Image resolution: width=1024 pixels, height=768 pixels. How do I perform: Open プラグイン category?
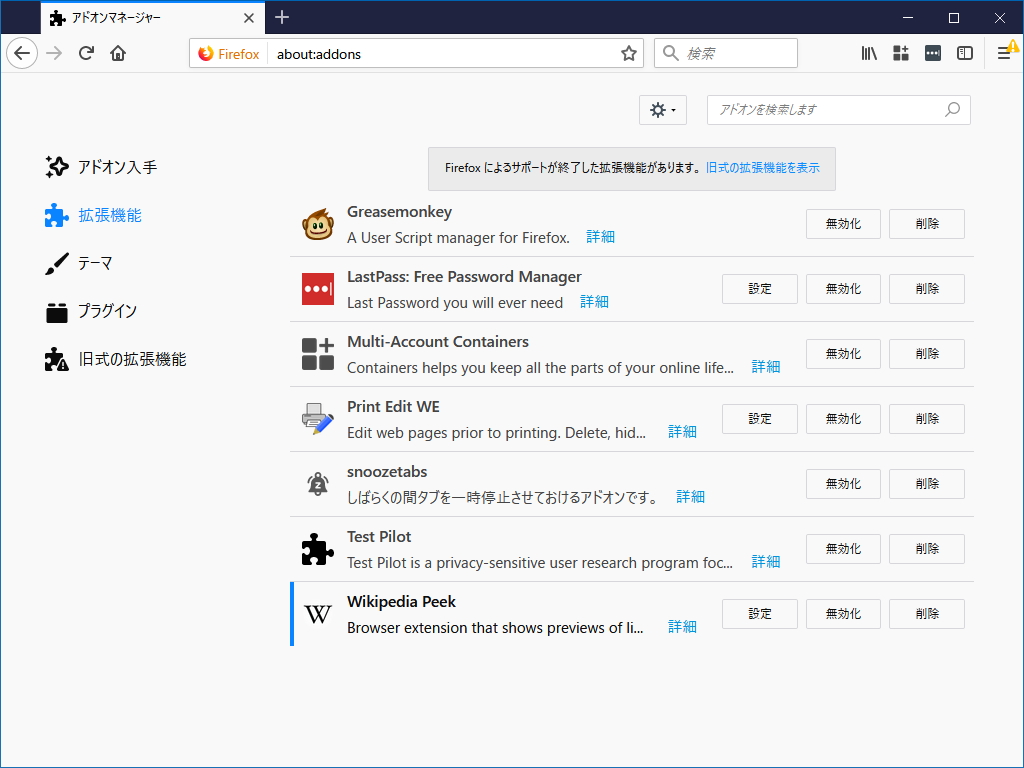(91, 312)
